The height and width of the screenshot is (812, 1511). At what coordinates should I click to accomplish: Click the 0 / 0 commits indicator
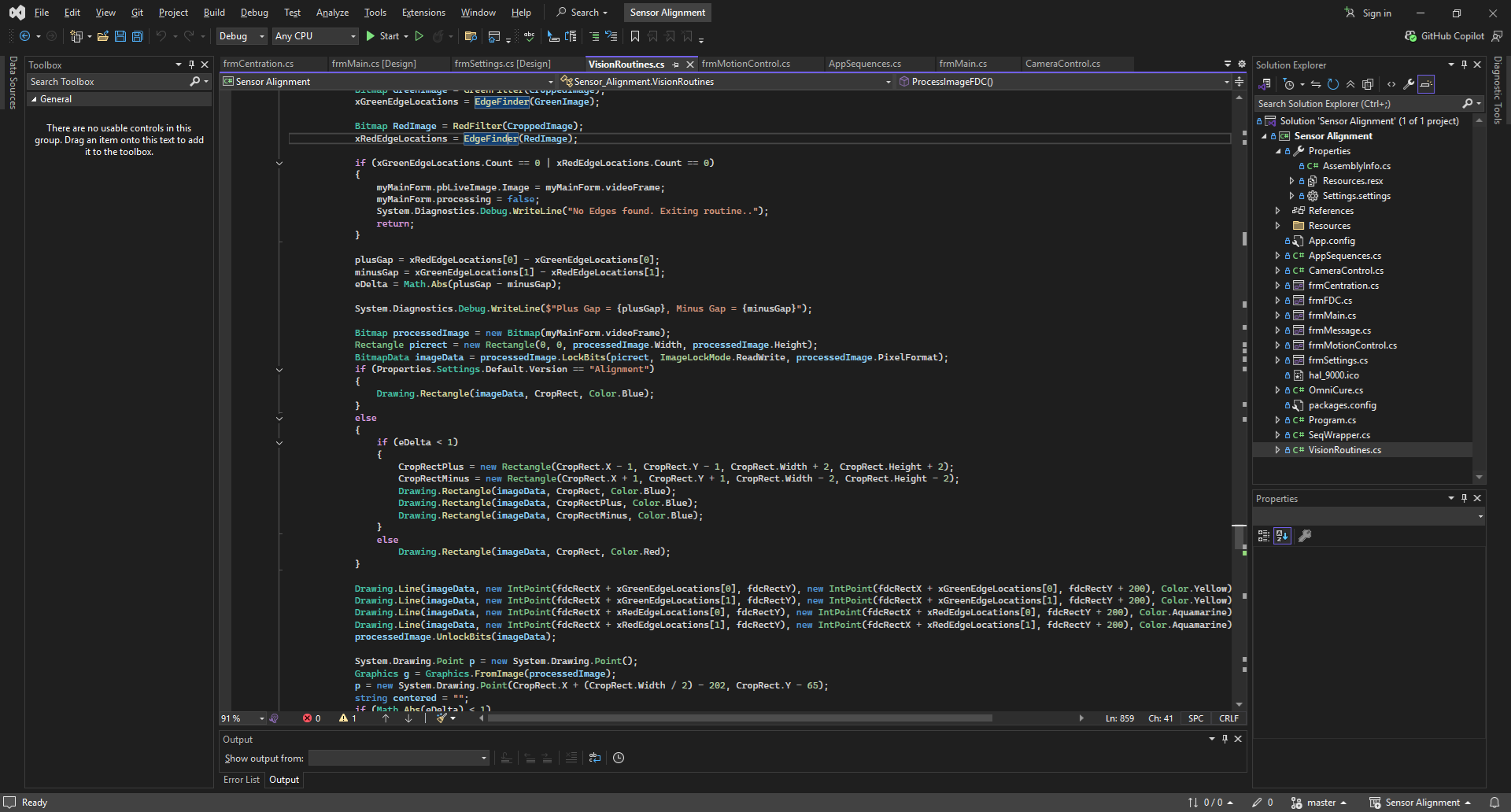pyautogui.click(x=1210, y=803)
